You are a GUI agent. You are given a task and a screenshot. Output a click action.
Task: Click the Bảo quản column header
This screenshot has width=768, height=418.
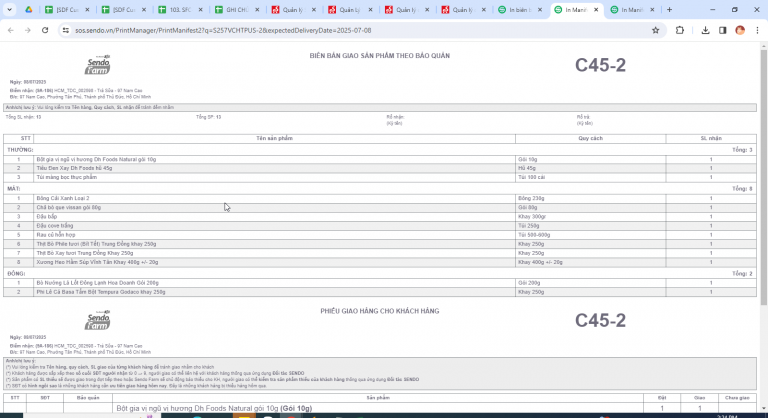pos(88,398)
